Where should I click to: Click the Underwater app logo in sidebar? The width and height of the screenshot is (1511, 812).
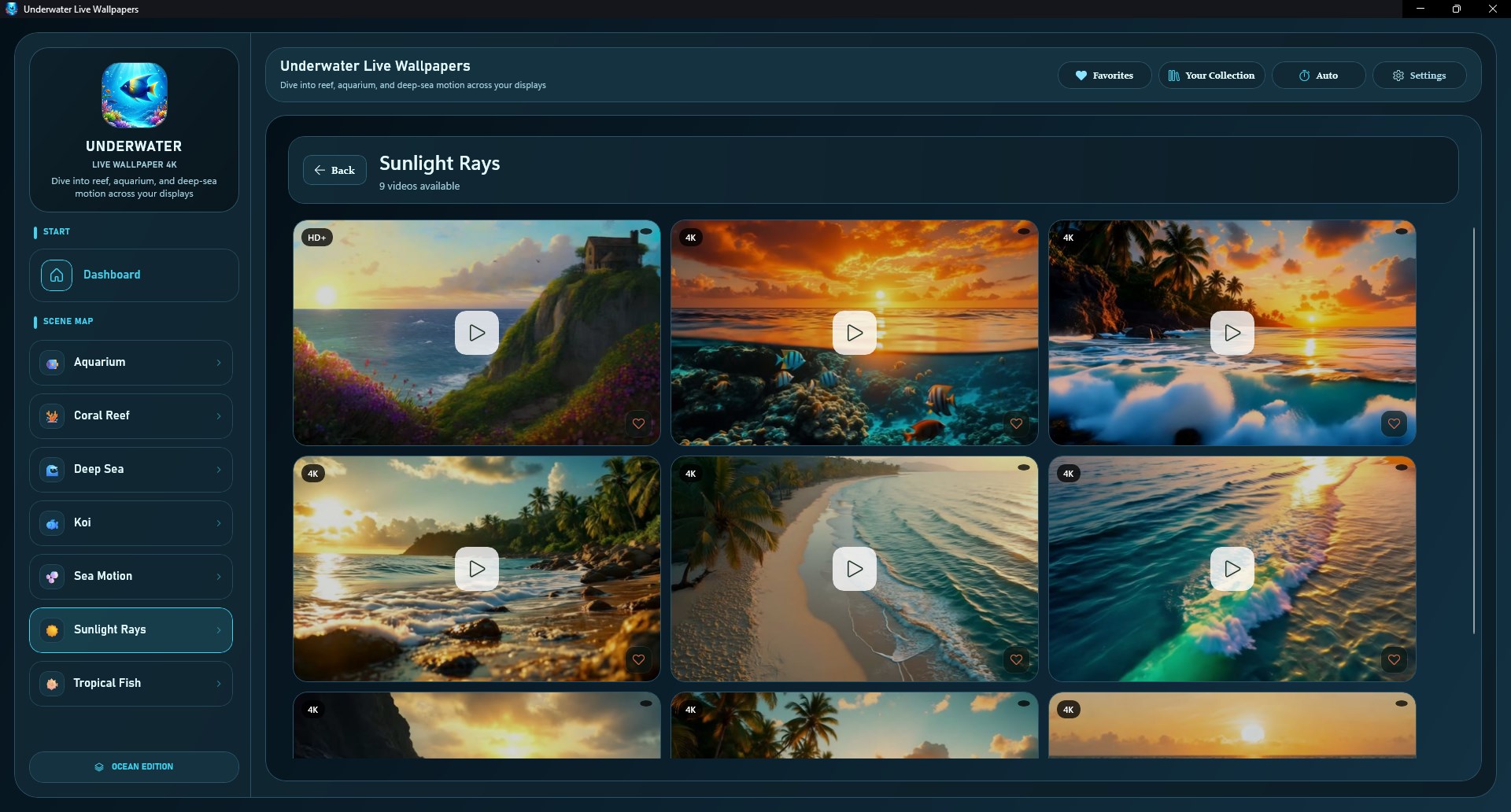point(135,95)
